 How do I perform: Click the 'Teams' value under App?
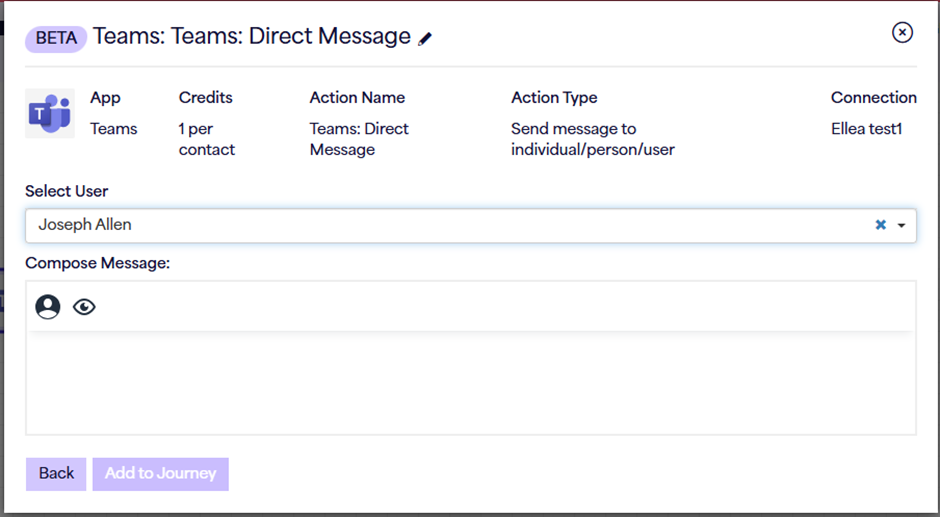point(114,129)
